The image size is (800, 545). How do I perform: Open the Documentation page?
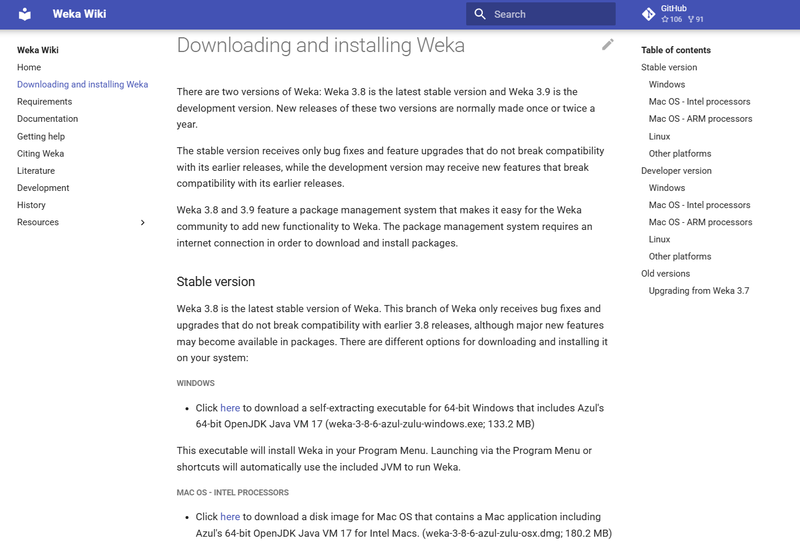[x=47, y=119]
